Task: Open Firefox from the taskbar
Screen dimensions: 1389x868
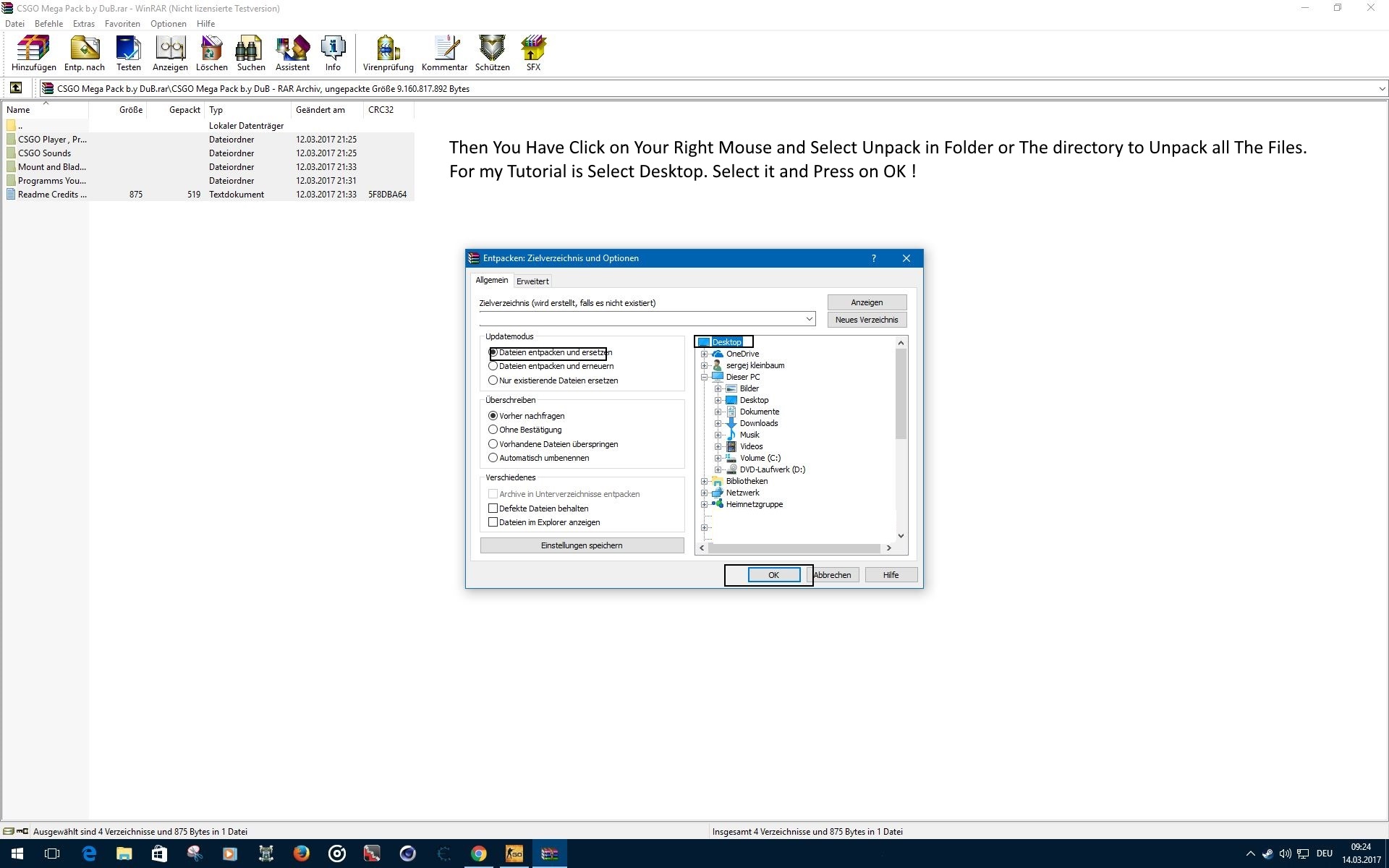Action: pos(301,854)
